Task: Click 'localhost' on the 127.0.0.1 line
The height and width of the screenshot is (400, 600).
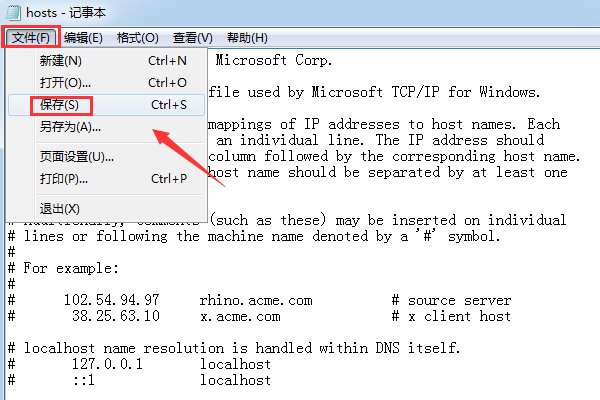Action: [235, 364]
